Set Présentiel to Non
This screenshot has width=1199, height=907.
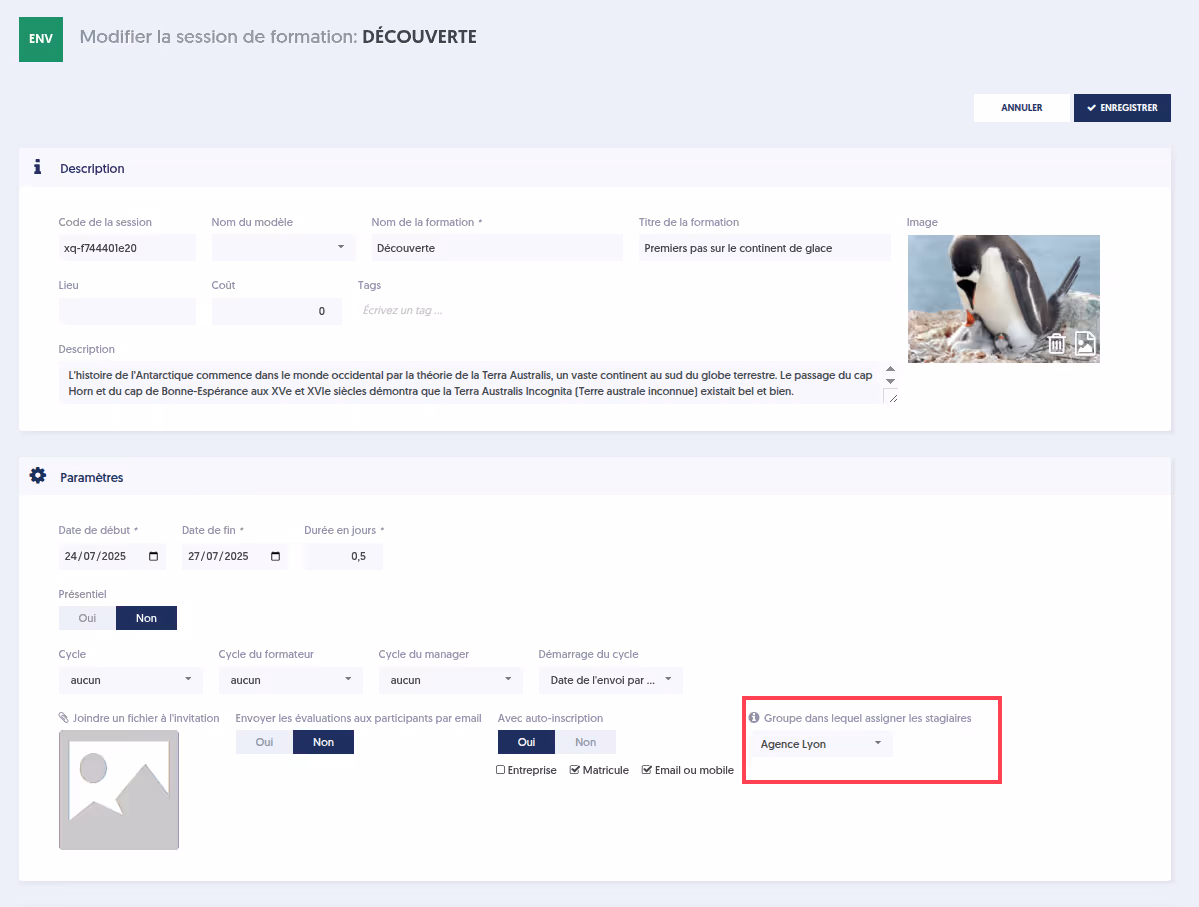[146, 618]
